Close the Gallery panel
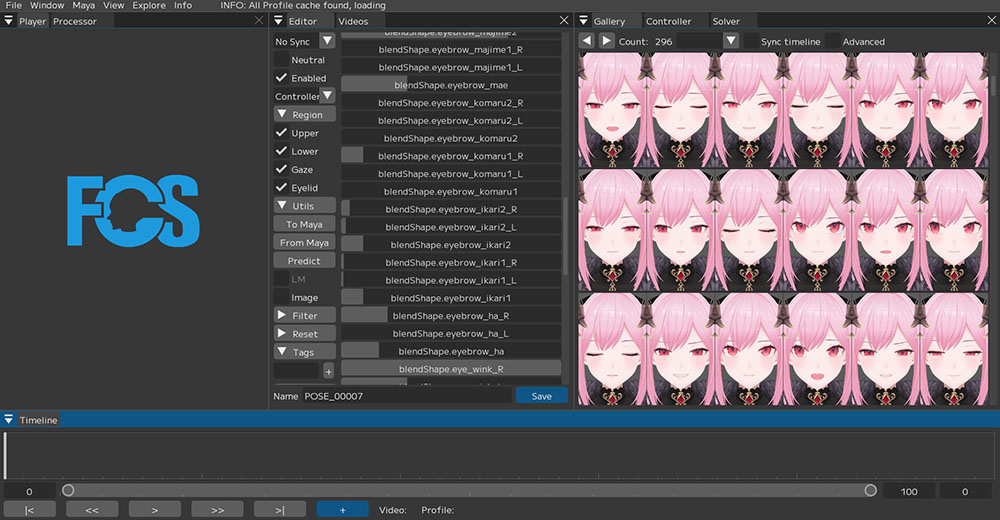1000x520 pixels. 992,20
